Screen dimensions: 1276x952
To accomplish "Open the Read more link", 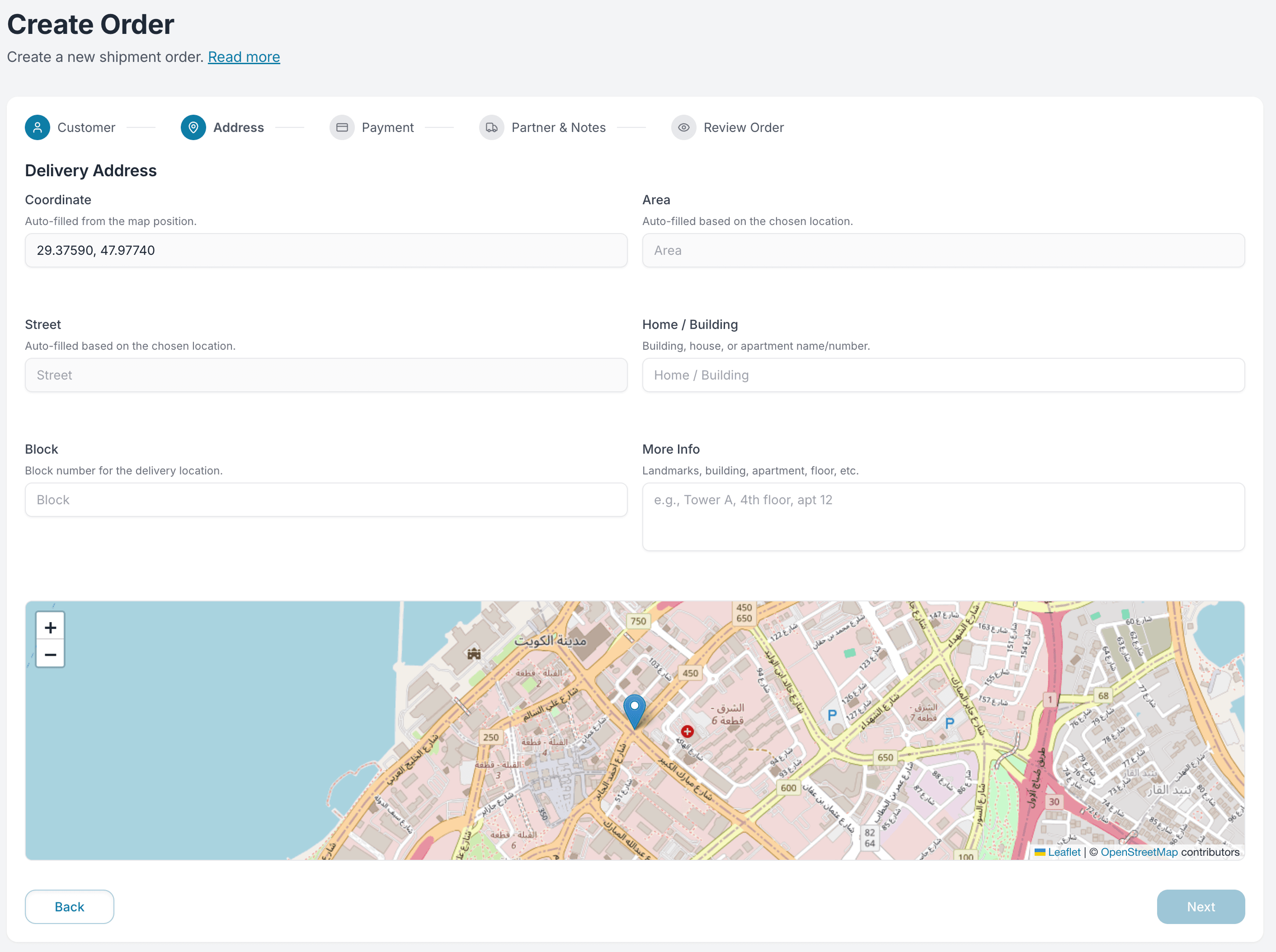I will pos(244,57).
